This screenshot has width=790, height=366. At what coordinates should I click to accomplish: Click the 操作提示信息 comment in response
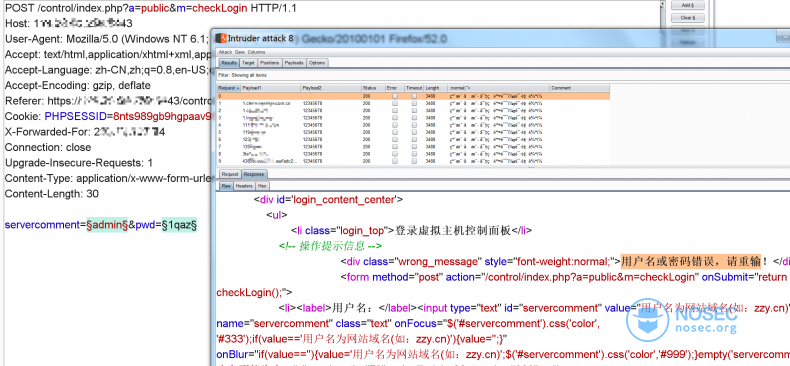pyautogui.click(x=331, y=246)
